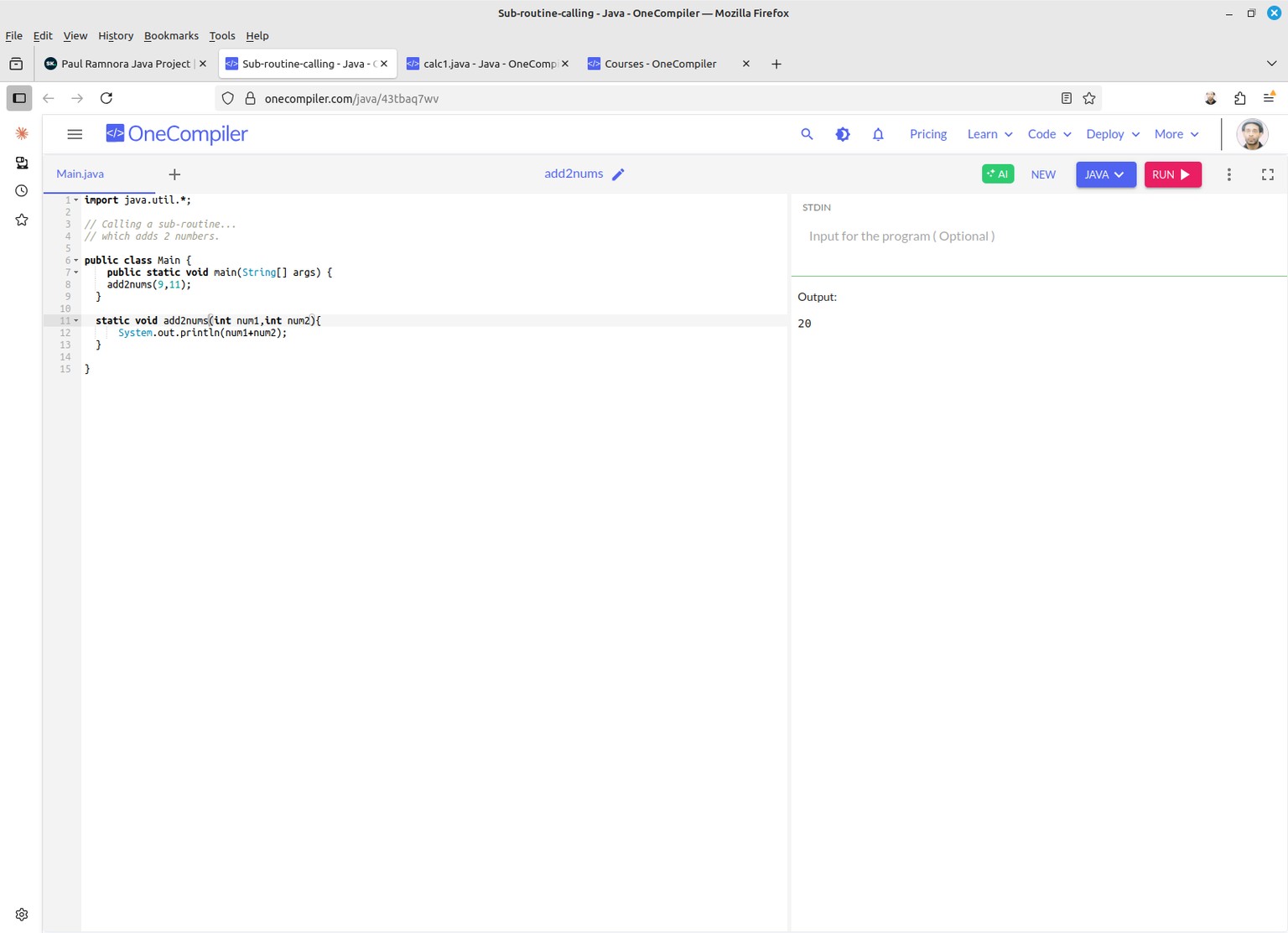Open the Firefox account avatar icon
This screenshot has width=1288, height=933.
[1211, 98]
